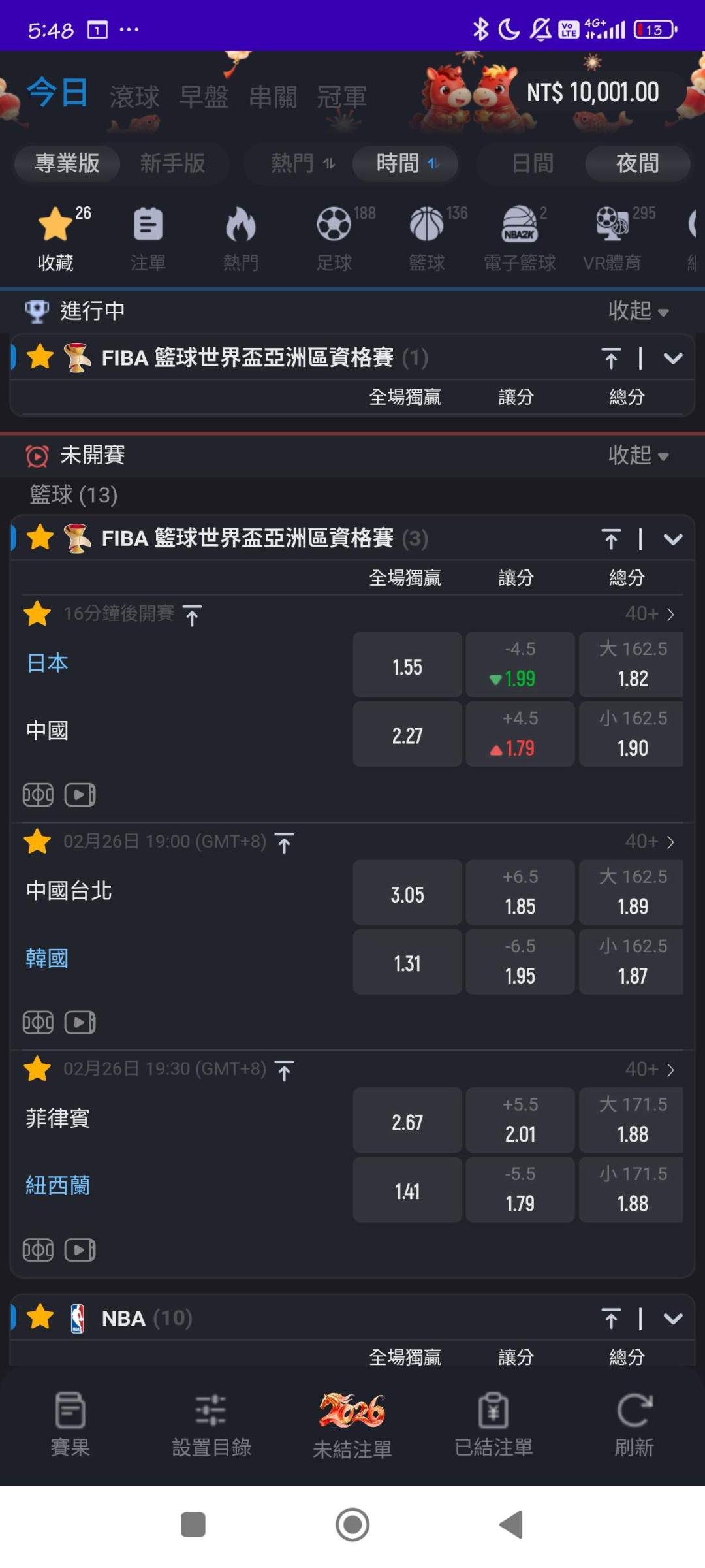This screenshot has height=1568, width=705.
Task: Show court view for 菲律賓 vs 紐西蘭
Action: point(38,1250)
